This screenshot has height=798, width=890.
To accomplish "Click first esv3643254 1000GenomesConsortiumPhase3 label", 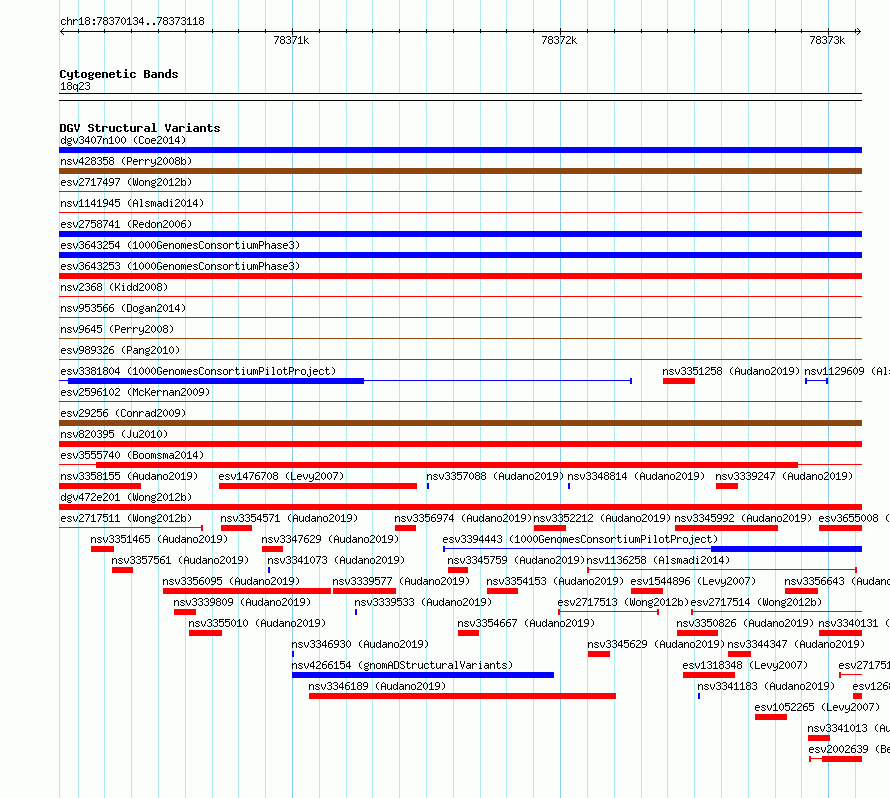I will [180, 245].
